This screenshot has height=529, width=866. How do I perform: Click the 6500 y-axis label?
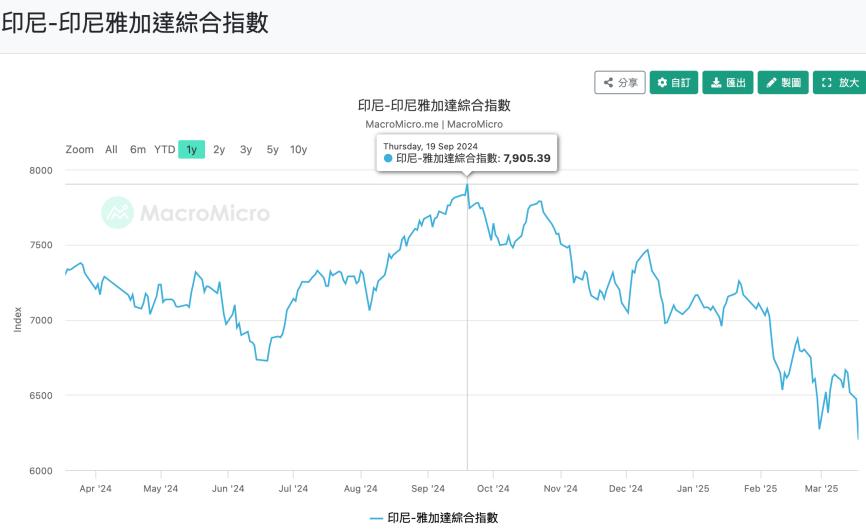click(41, 396)
